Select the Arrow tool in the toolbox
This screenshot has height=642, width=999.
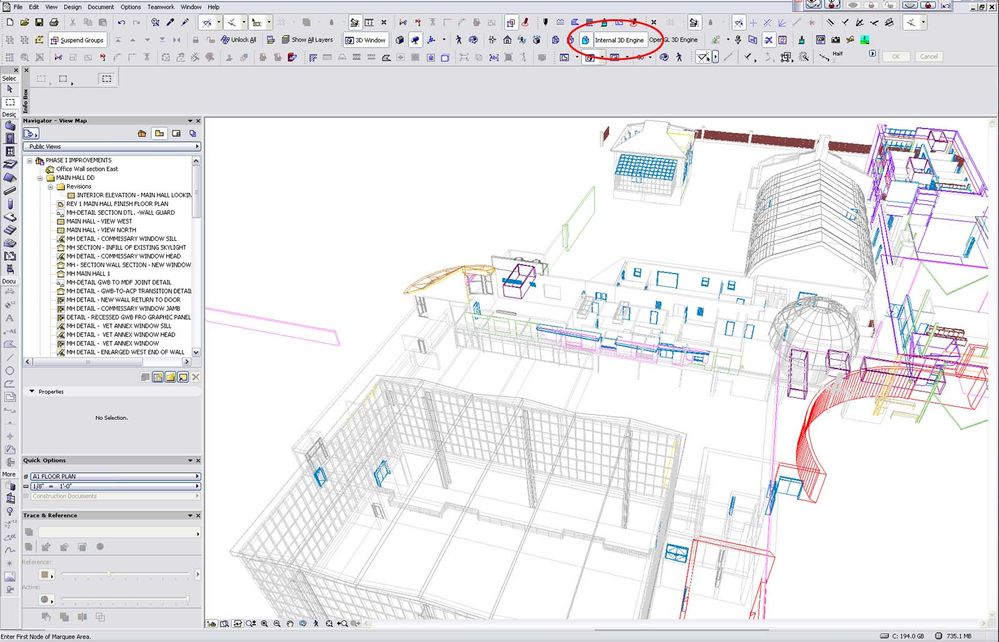10,89
